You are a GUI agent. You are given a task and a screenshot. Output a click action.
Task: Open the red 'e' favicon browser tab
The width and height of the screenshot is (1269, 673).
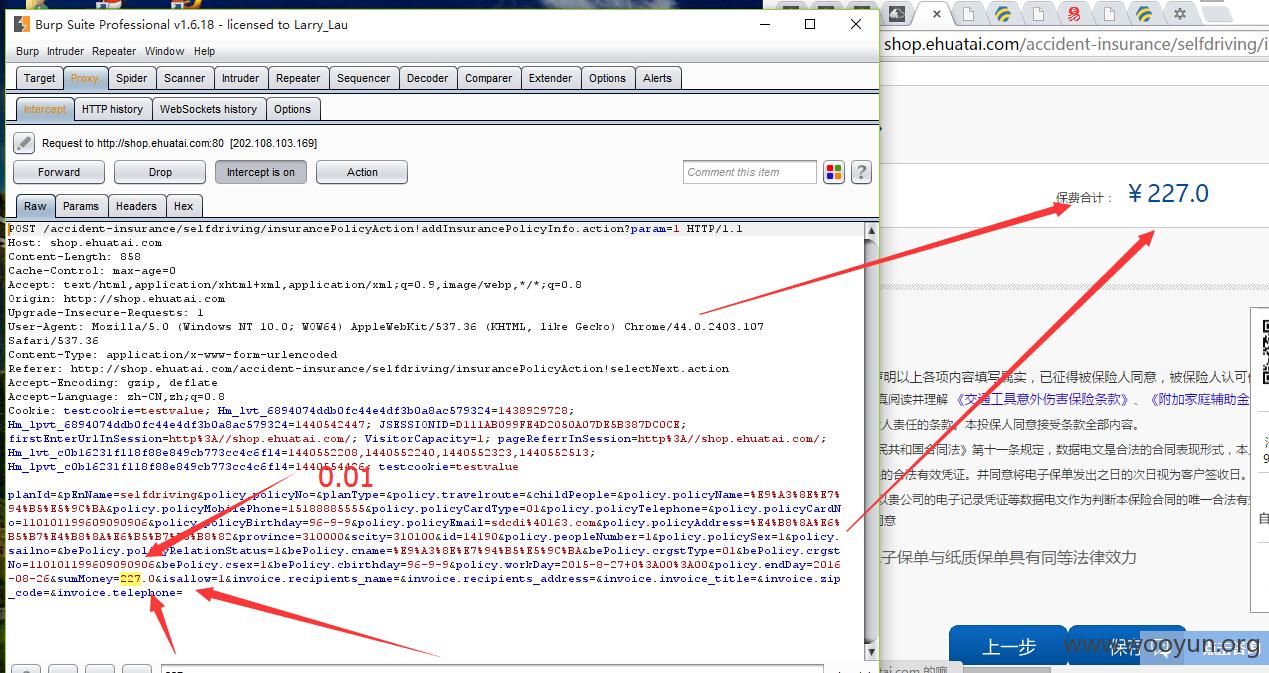click(x=1074, y=14)
